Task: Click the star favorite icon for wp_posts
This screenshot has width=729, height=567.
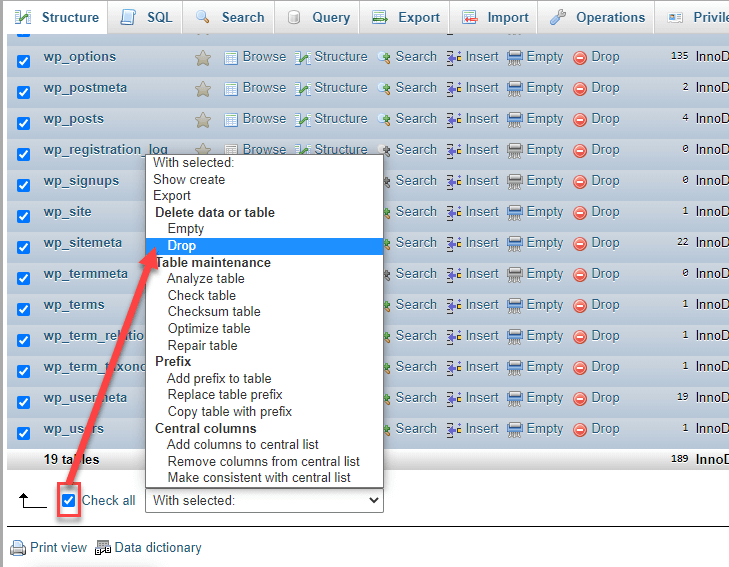Action: tap(203, 120)
